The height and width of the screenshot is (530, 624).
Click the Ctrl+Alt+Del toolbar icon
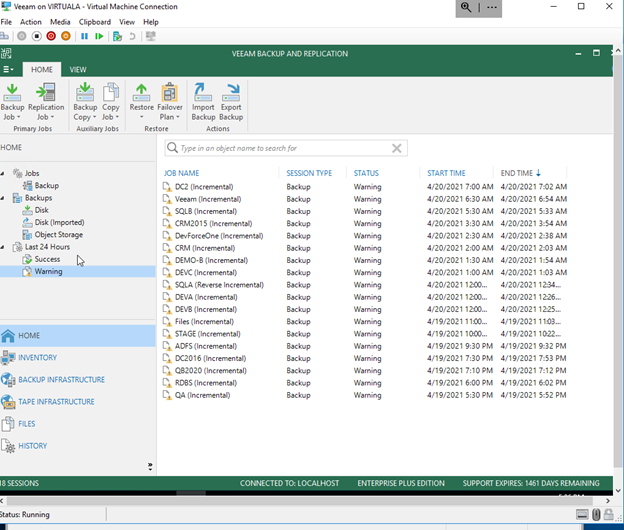click(4, 36)
